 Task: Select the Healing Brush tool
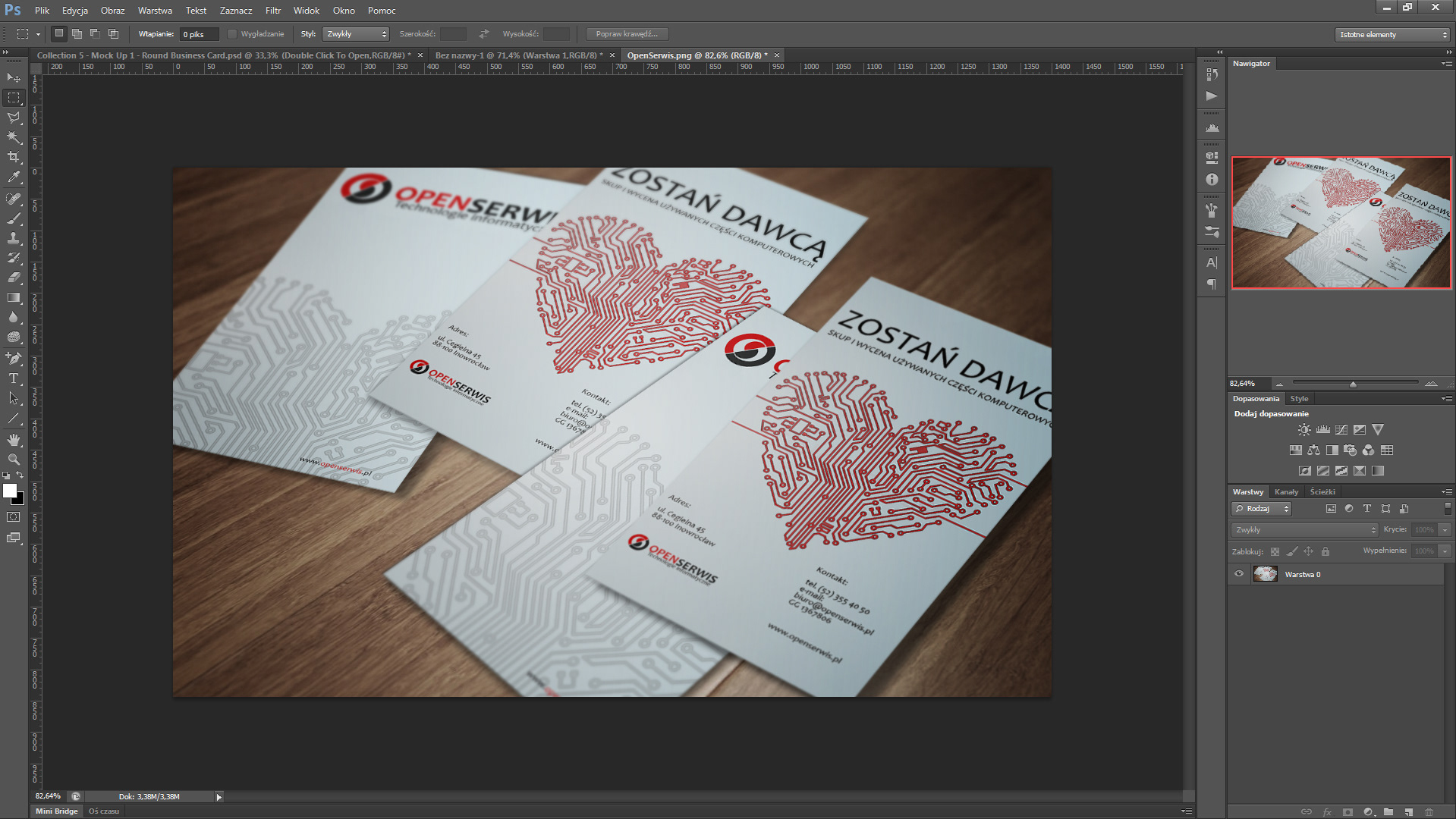point(14,199)
